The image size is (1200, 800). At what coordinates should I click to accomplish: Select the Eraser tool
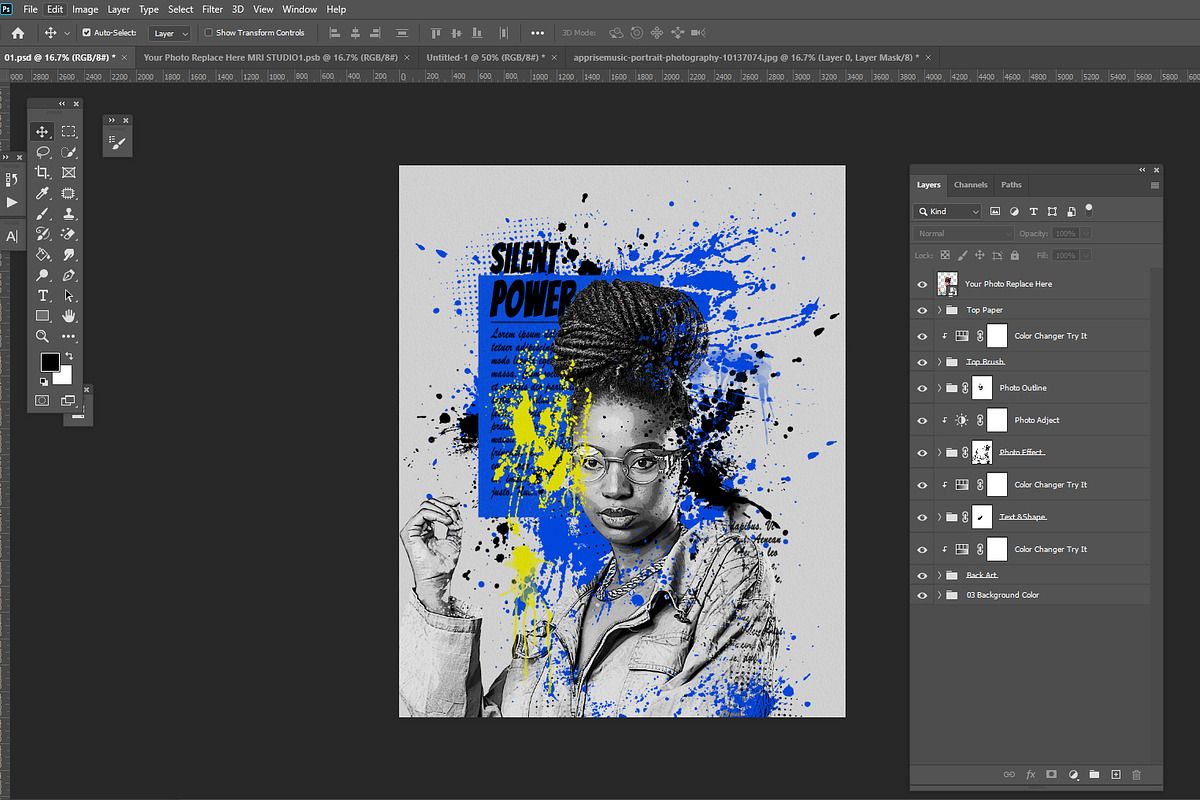pyautogui.click(x=69, y=234)
